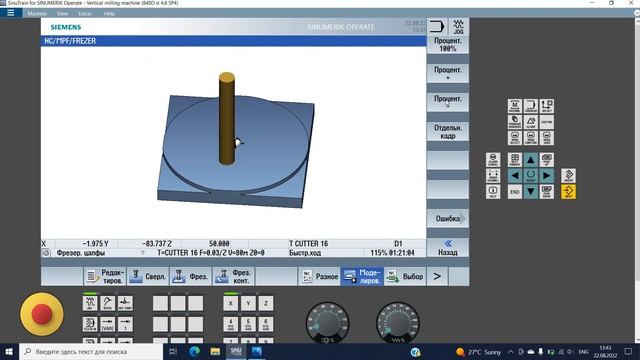Click the cursor left arrow key
This screenshot has height=360, width=640.
pos(515,176)
